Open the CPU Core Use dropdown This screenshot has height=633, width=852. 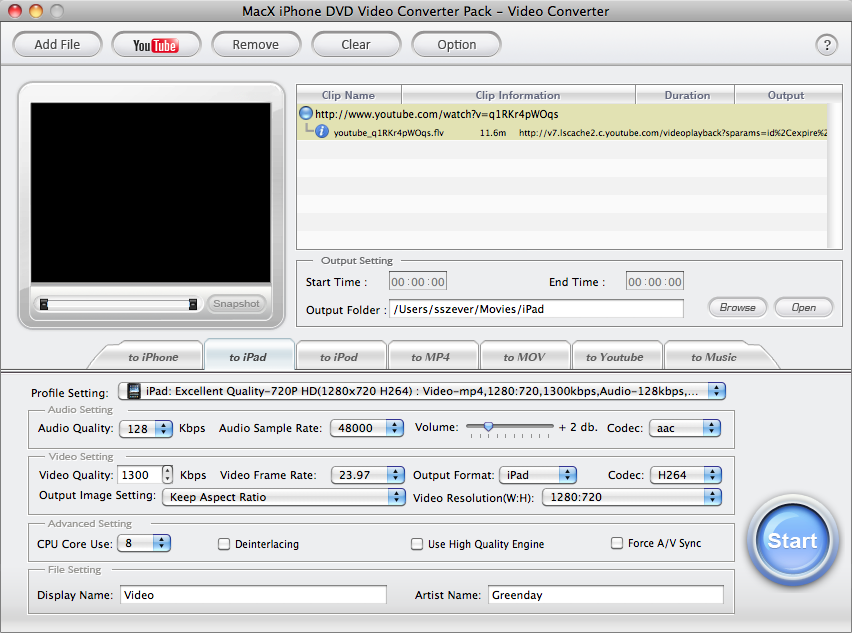(x=145, y=543)
